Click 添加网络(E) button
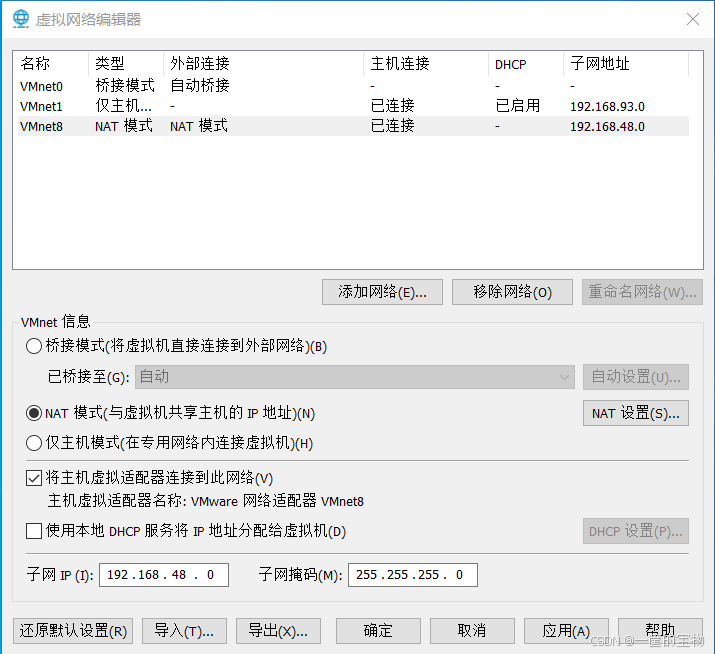Viewport: 715px width, 654px height. [382, 292]
